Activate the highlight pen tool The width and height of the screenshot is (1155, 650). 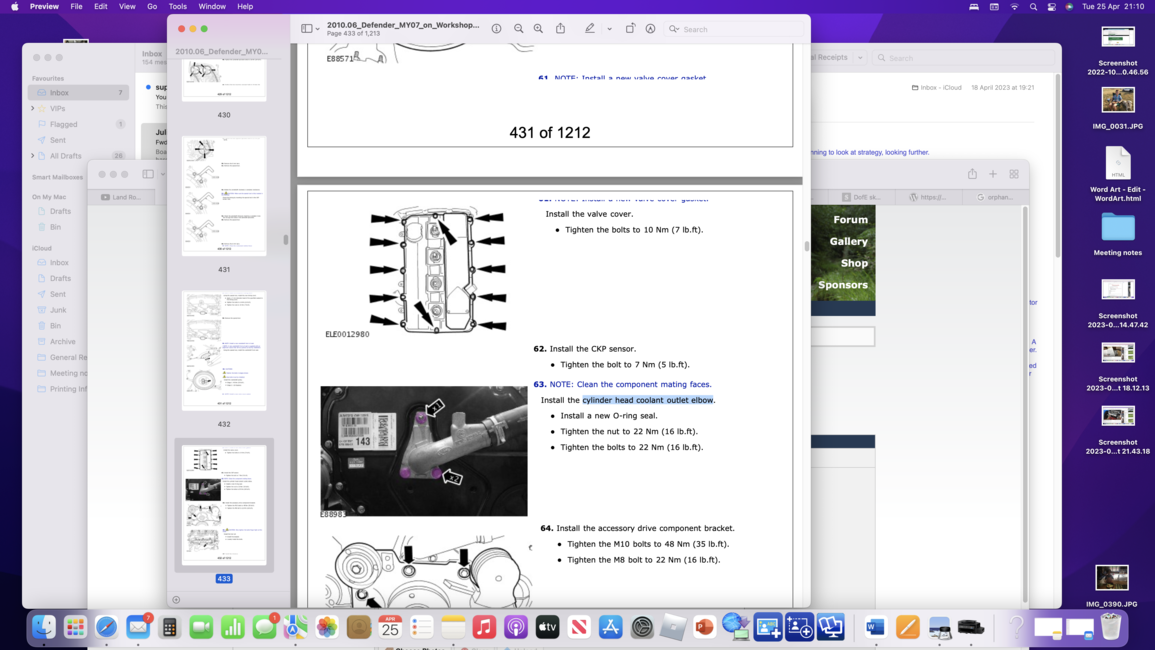[589, 28]
